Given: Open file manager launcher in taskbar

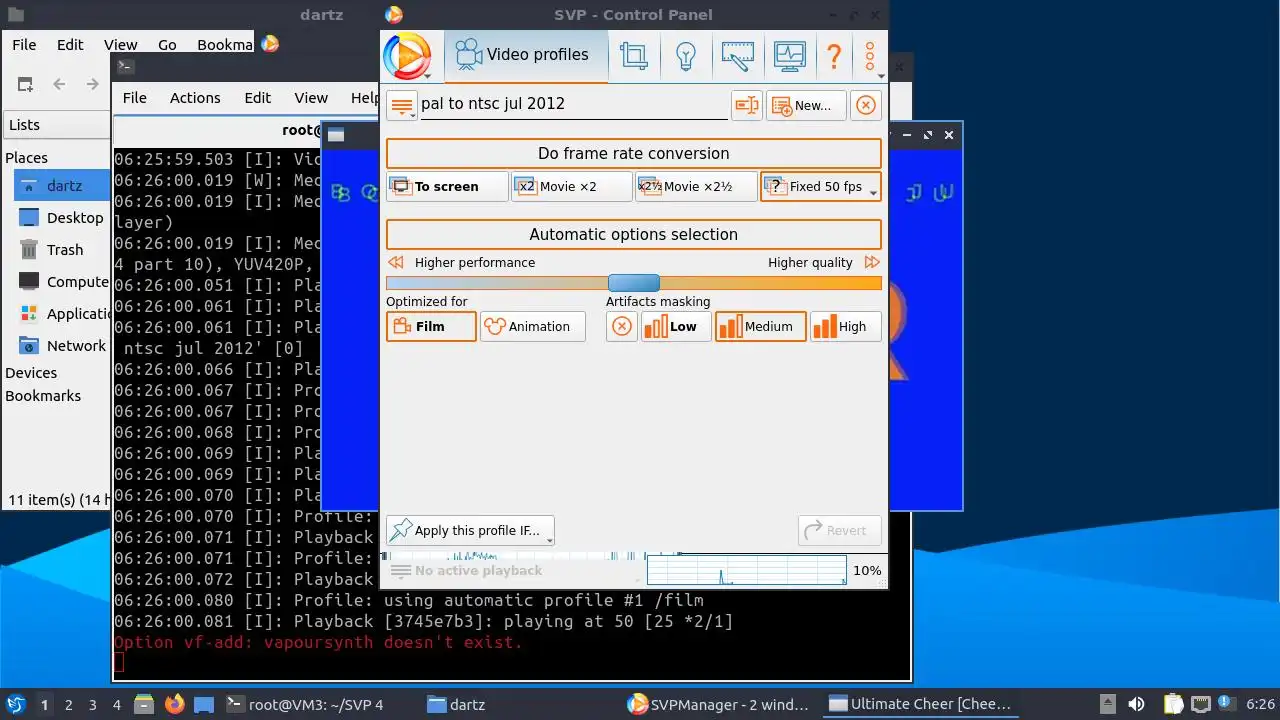Looking at the screenshot, I should tap(145, 704).
